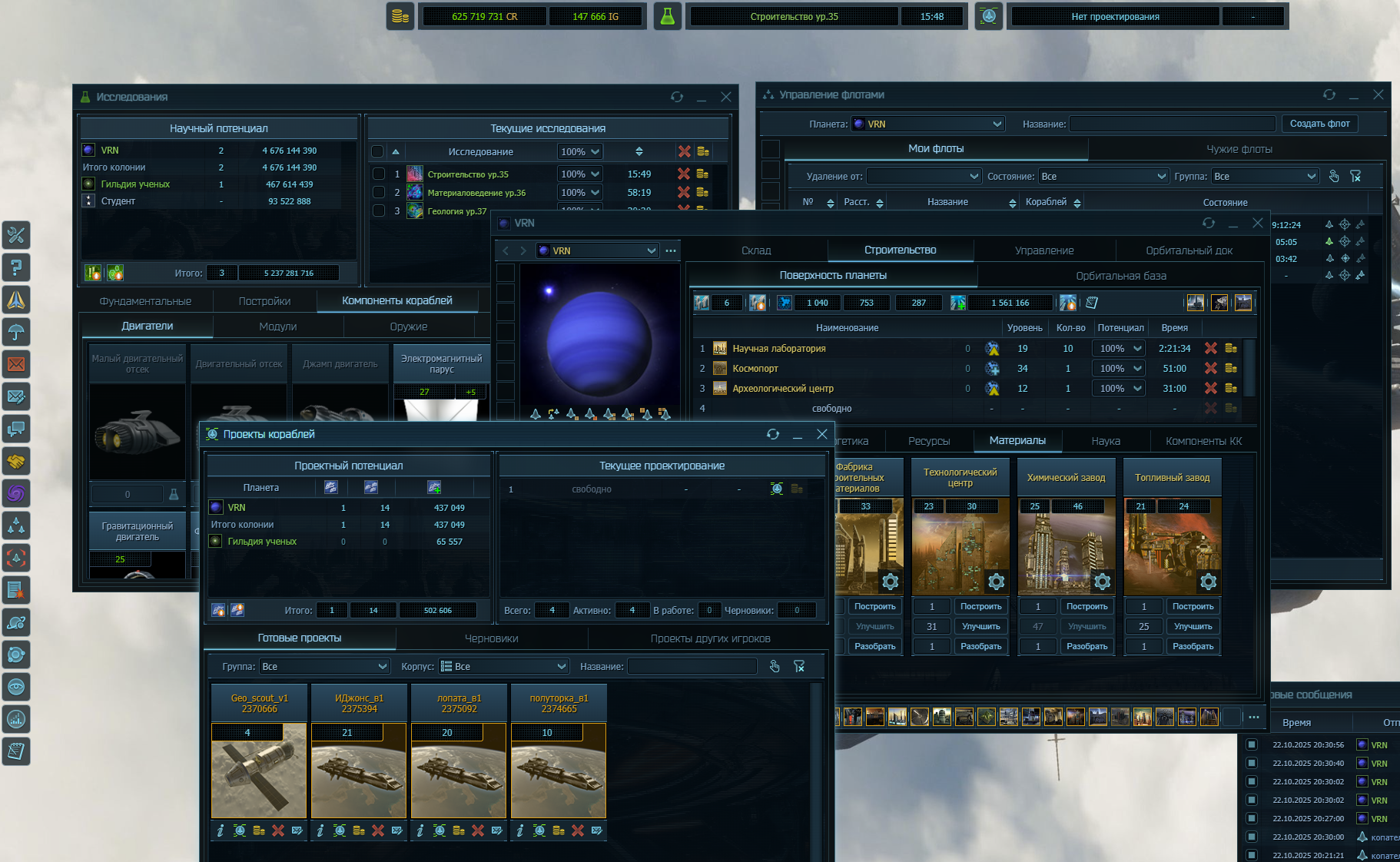Toggle the select-all checkbox in research header
The width and height of the screenshot is (1400, 862).
(x=377, y=151)
